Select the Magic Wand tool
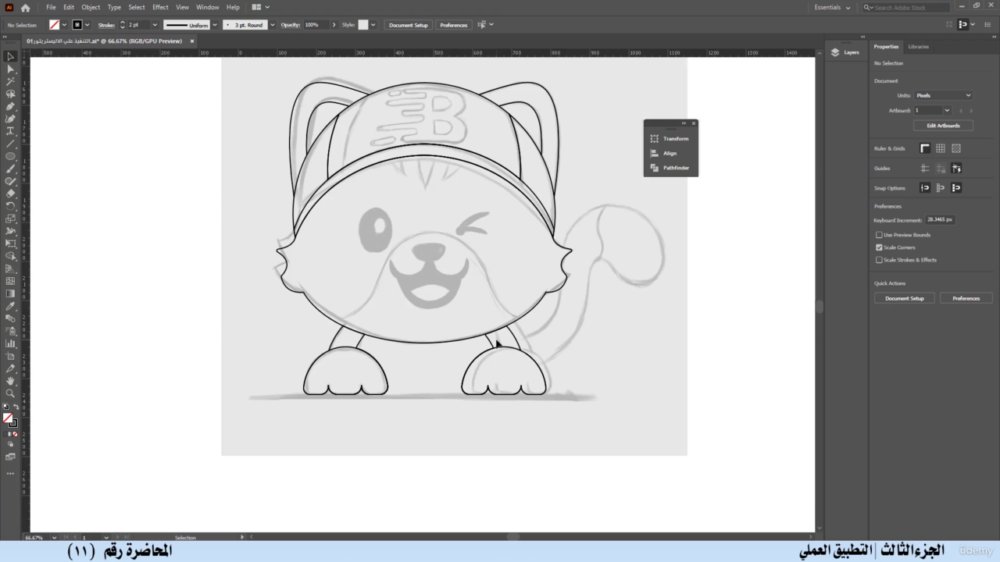Image resolution: width=1000 pixels, height=562 pixels. [x=10, y=82]
